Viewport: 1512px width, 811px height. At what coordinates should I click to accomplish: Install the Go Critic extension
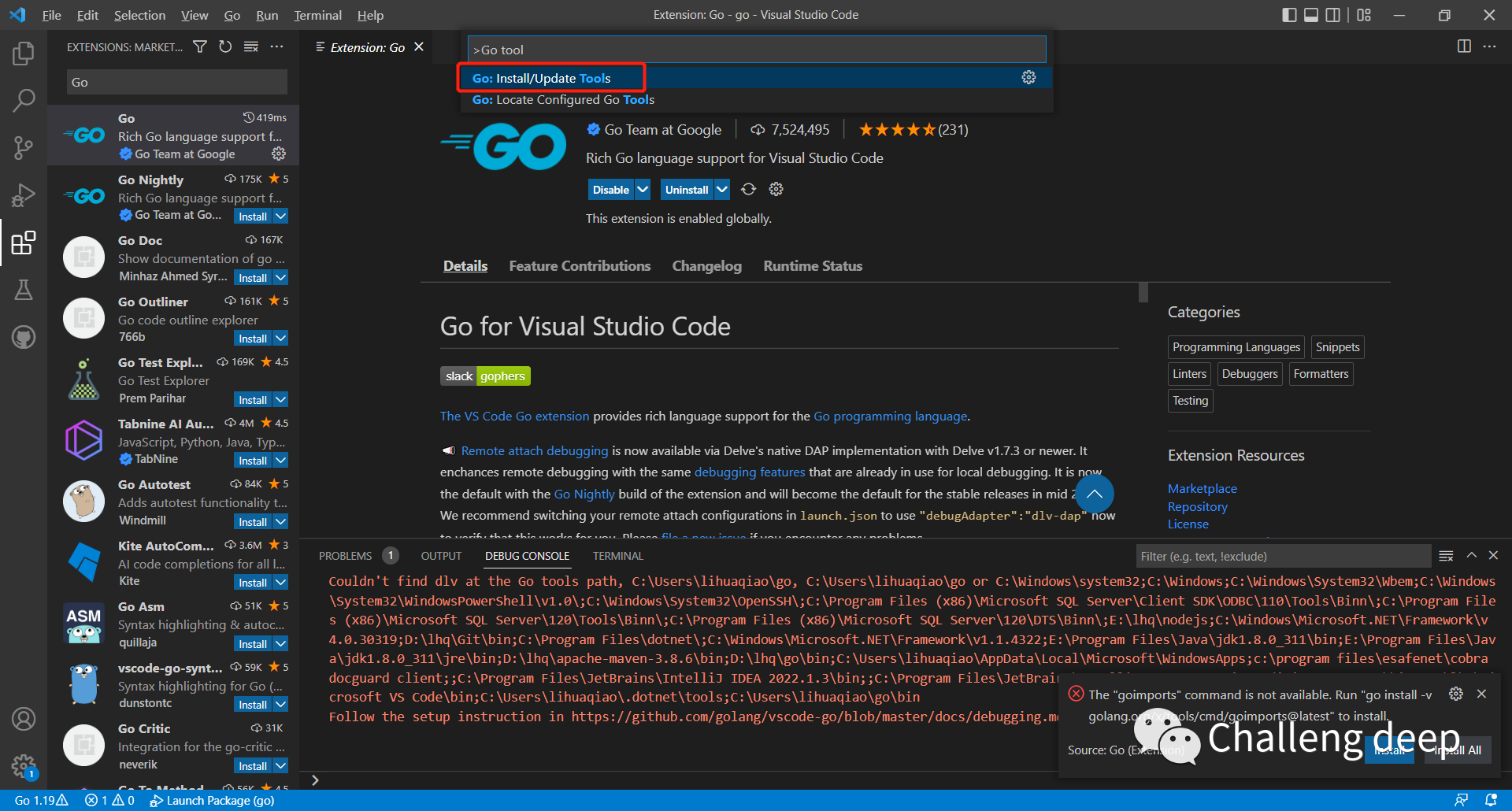click(253, 765)
